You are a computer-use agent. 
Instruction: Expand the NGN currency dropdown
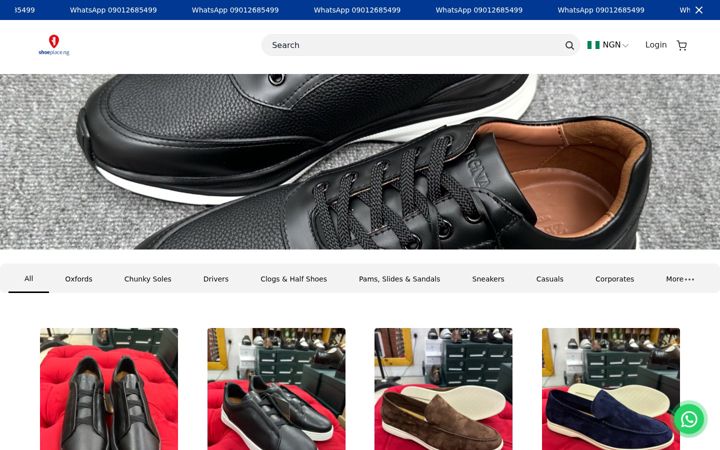click(x=615, y=45)
